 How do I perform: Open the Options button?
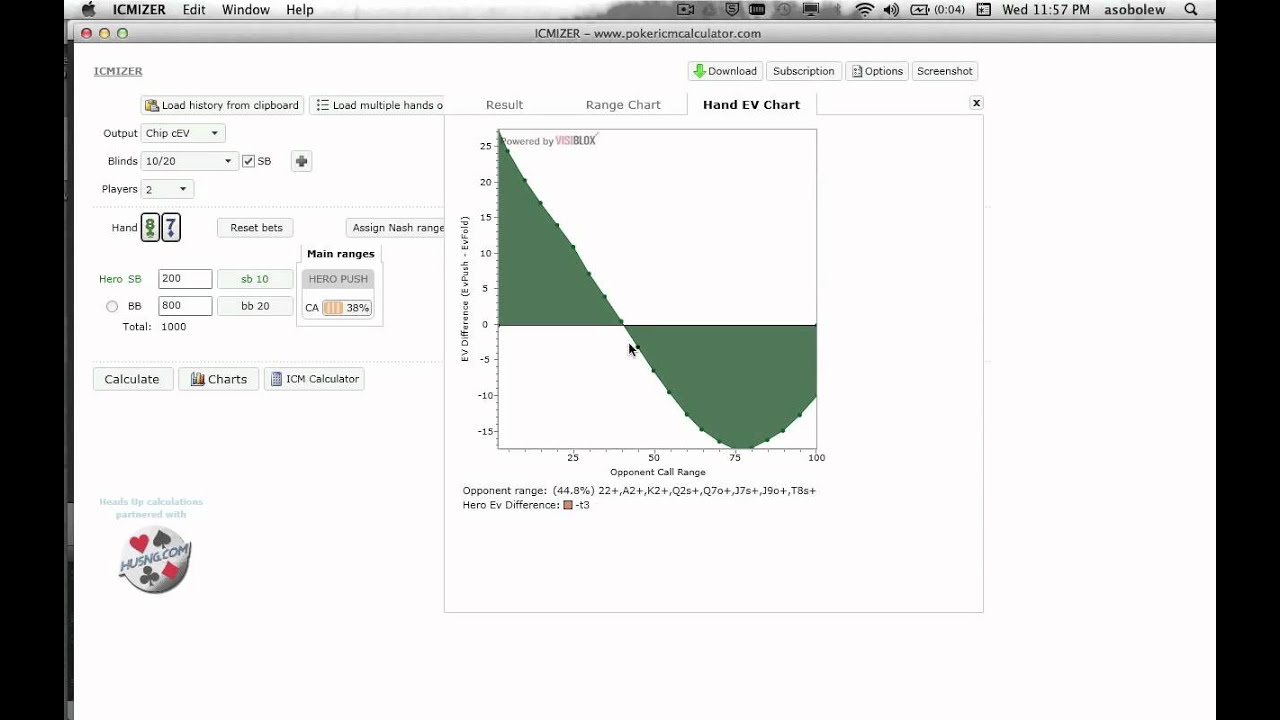[x=877, y=71]
